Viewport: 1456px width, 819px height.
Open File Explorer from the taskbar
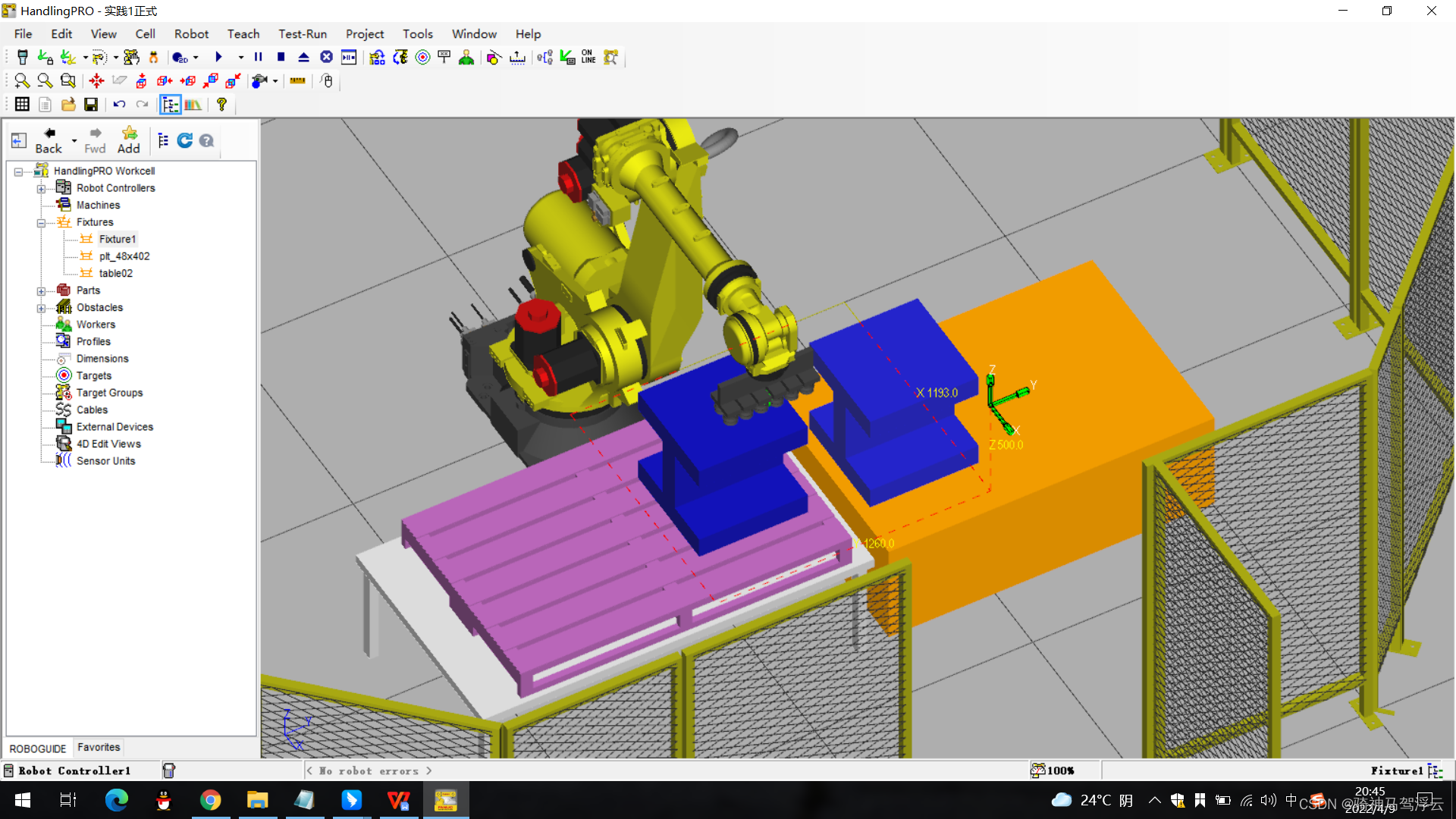[x=258, y=800]
